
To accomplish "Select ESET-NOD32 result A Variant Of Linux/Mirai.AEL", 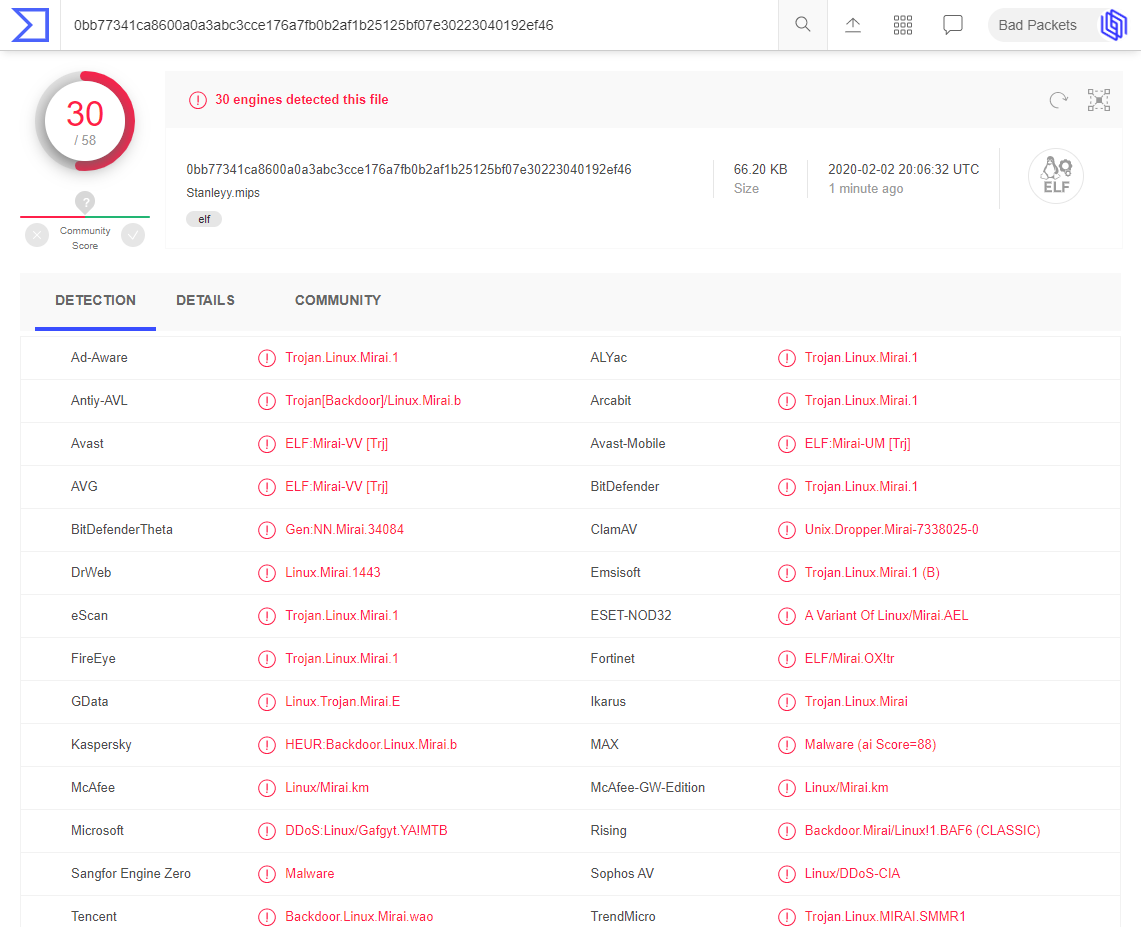I will 886,616.
